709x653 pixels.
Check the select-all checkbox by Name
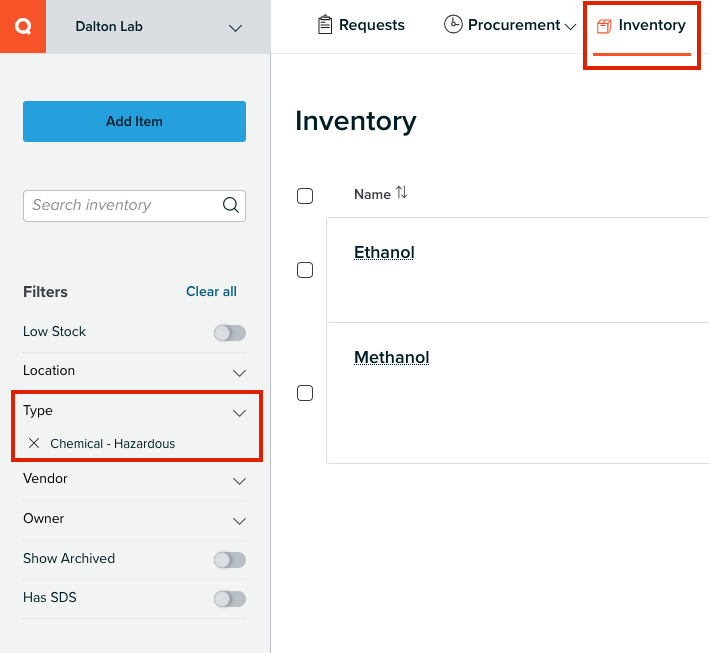pyautogui.click(x=305, y=196)
